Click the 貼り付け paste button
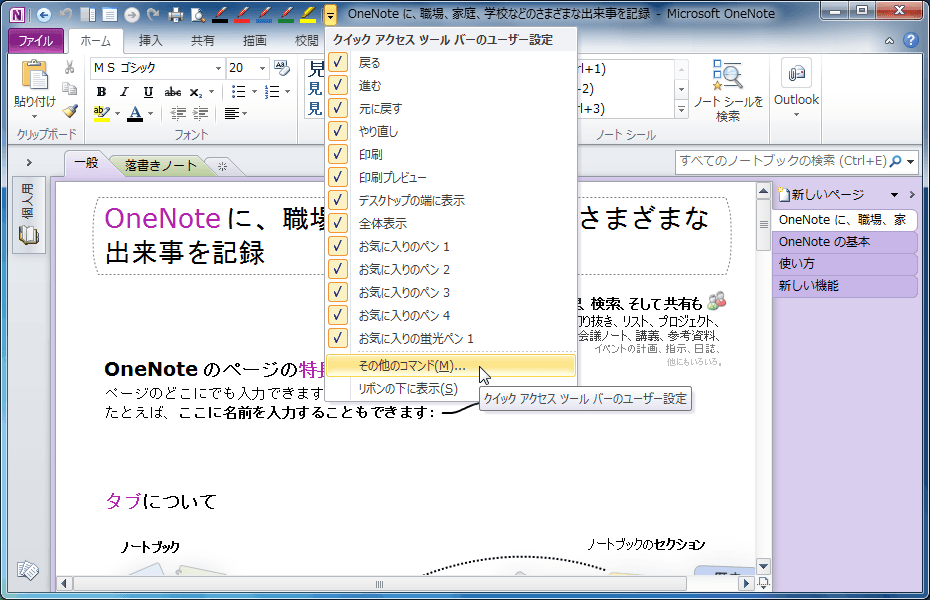 34,89
